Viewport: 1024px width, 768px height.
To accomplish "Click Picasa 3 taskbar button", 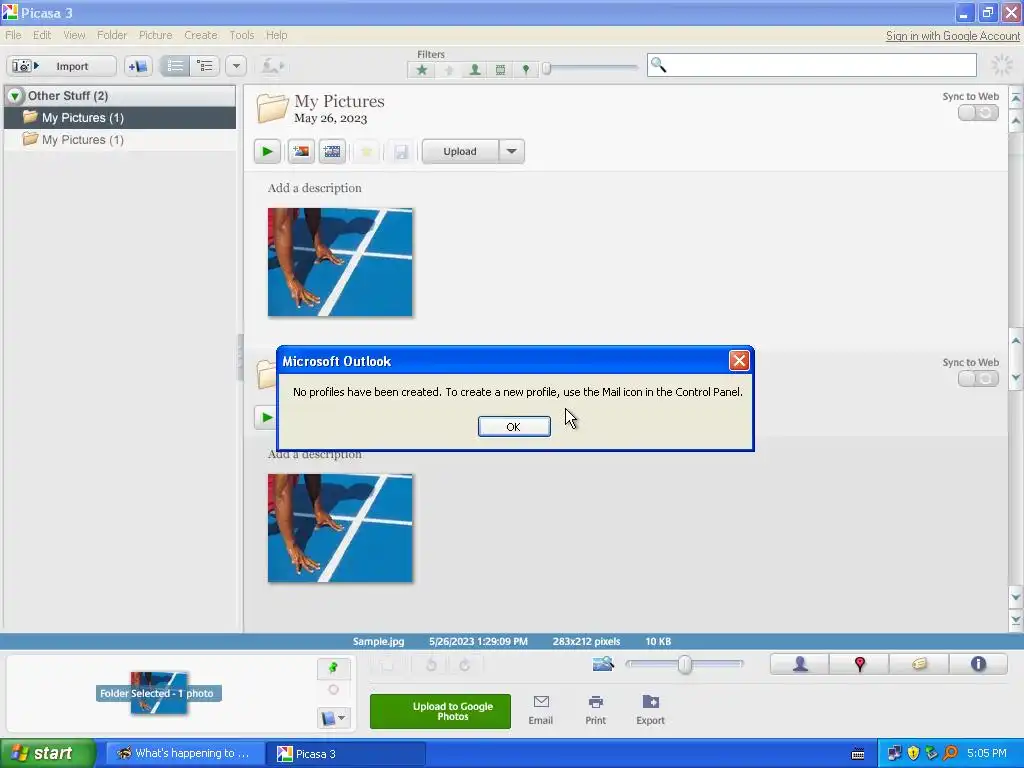I will click(346, 754).
